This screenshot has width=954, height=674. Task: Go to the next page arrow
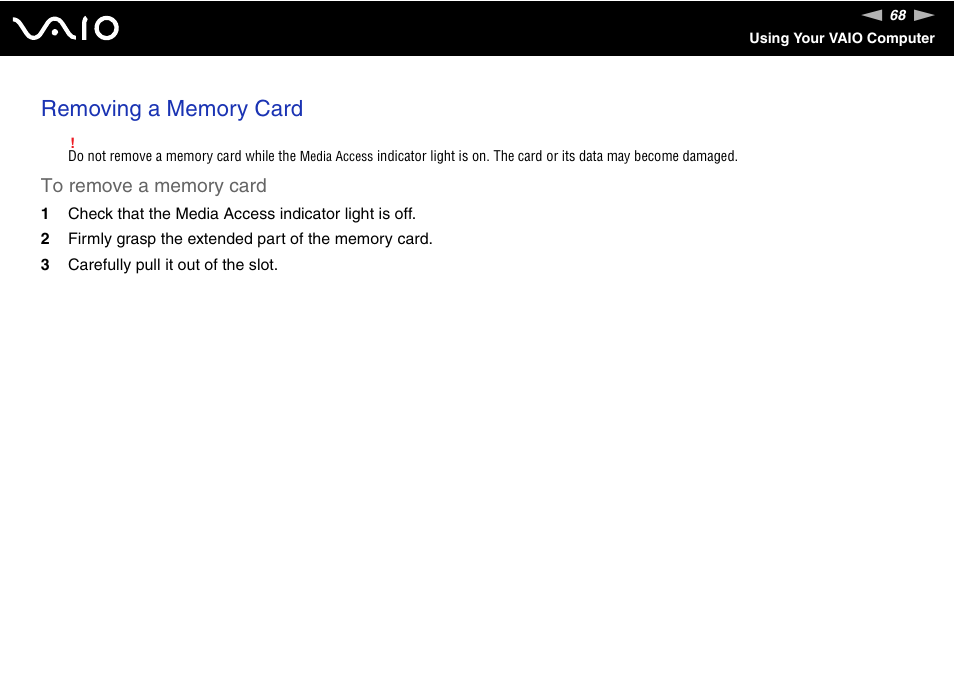click(924, 15)
